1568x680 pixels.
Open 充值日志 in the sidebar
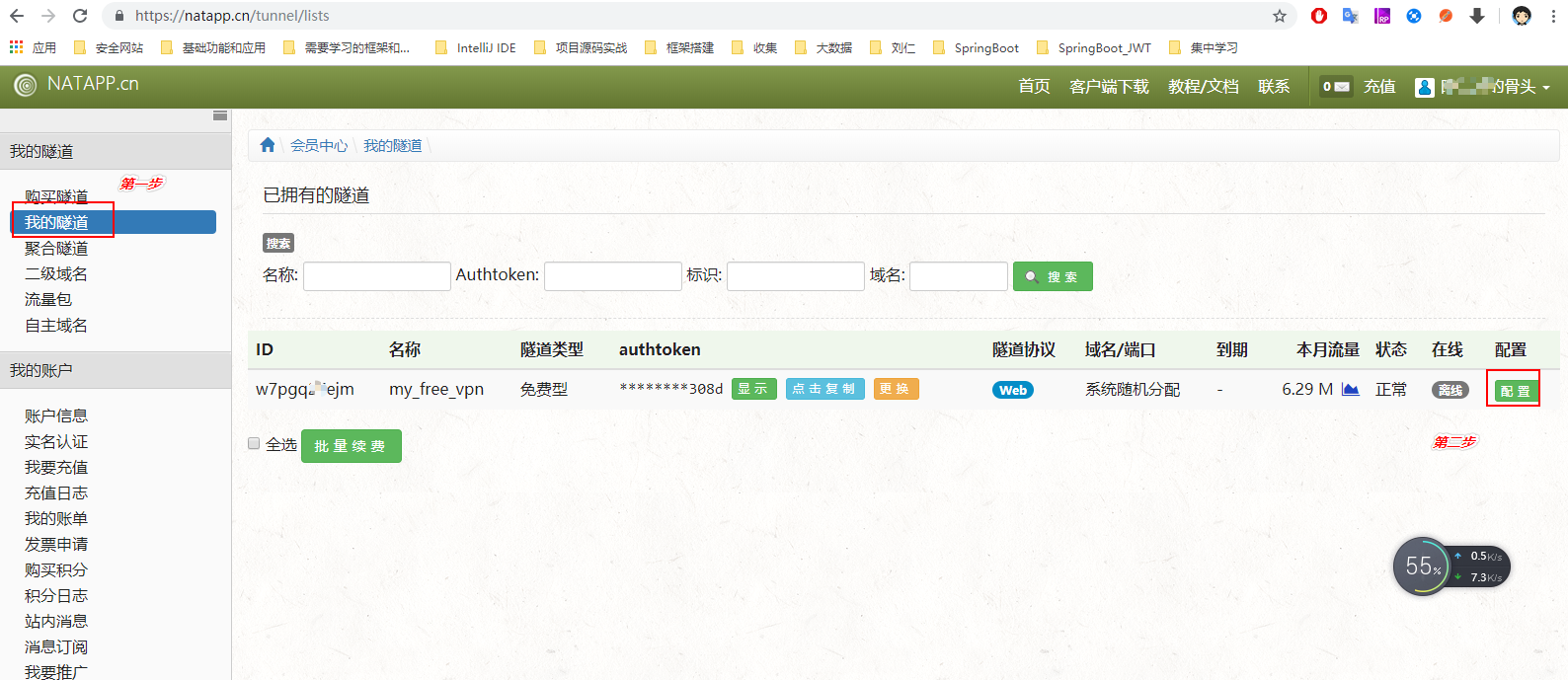56,492
